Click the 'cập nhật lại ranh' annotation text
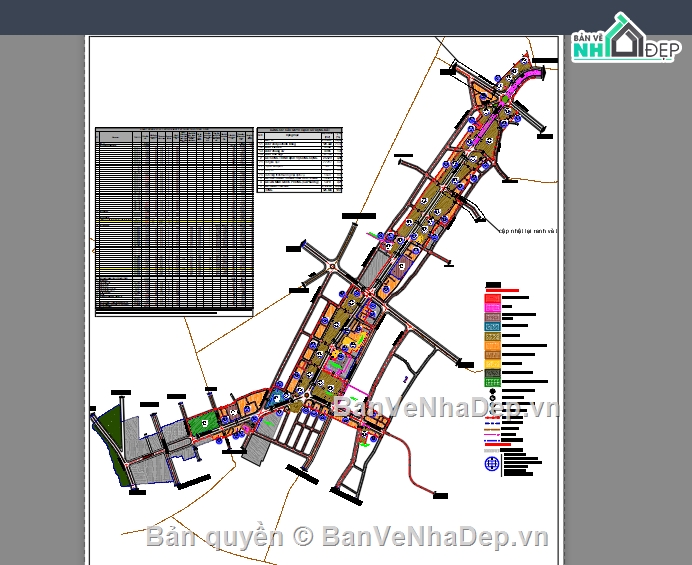This screenshot has width=692, height=565. click(528, 231)
